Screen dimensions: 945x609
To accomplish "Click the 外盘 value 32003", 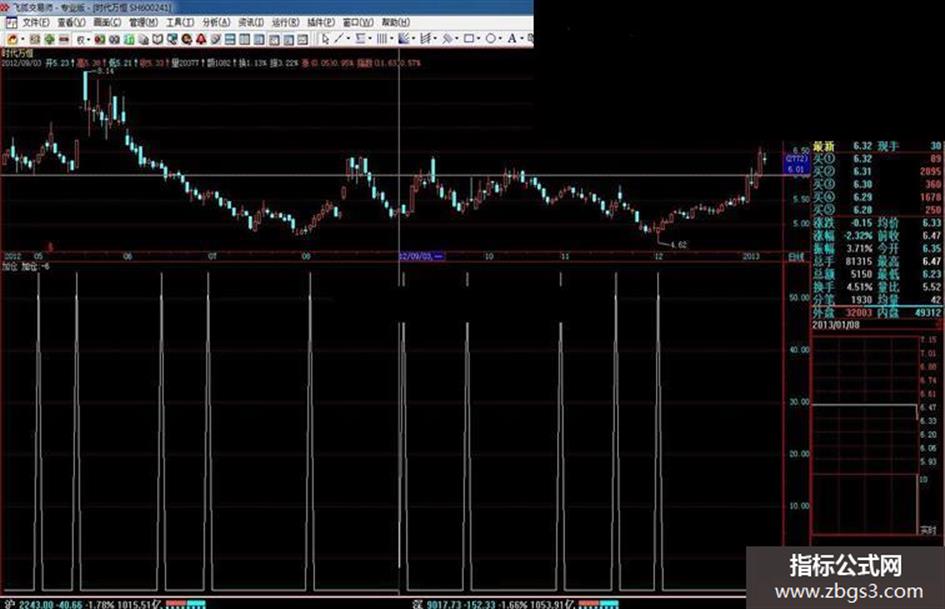I will pos(859,312).
